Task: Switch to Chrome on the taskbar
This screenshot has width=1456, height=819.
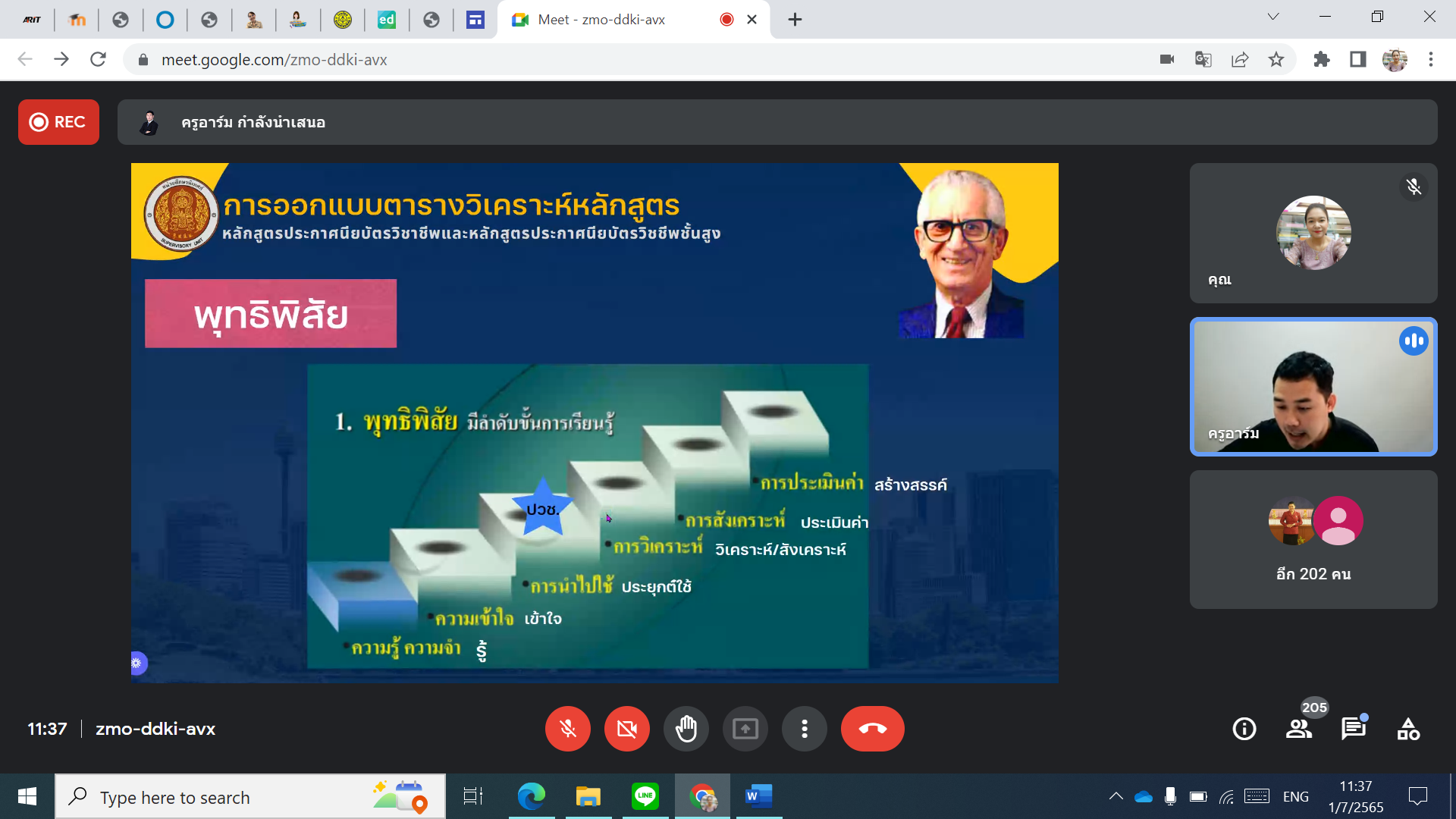Action: coord(702,796)
